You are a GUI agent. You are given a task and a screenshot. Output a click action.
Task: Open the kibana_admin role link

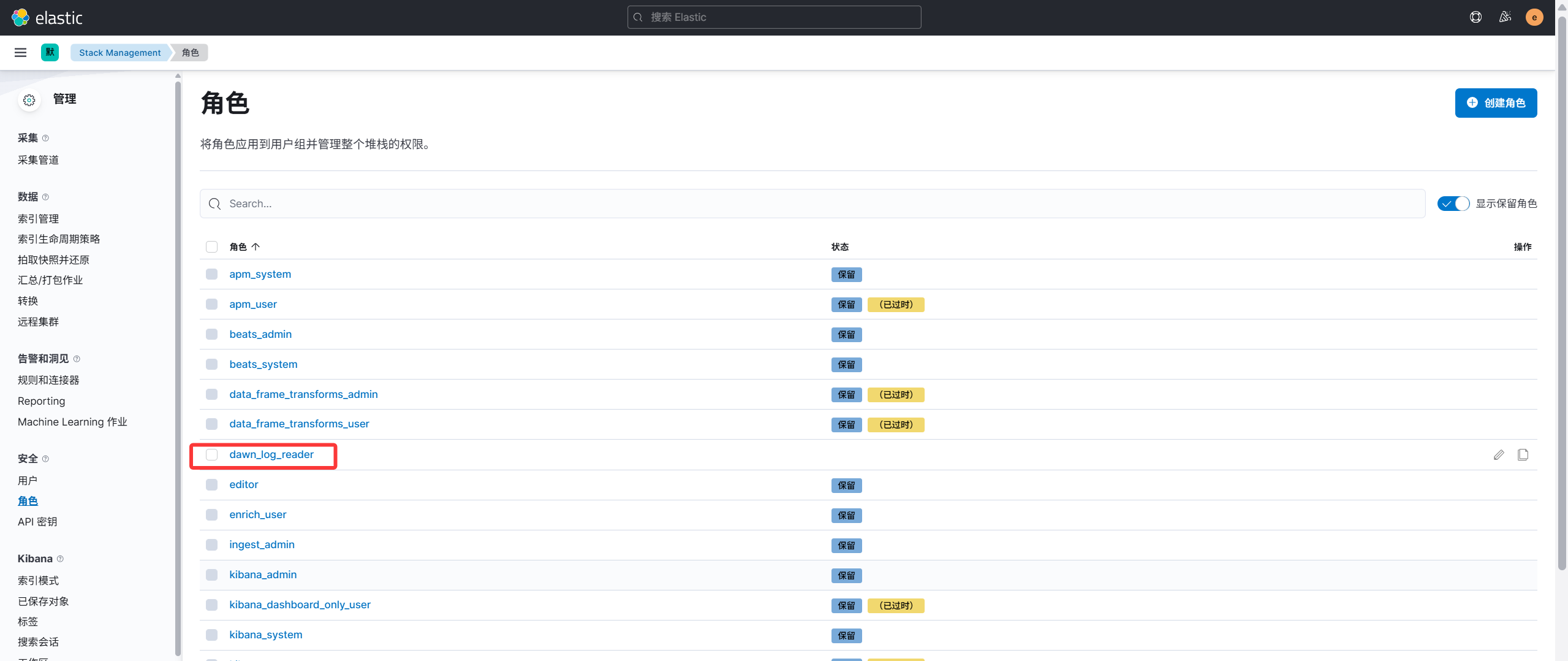pos(263,575)
